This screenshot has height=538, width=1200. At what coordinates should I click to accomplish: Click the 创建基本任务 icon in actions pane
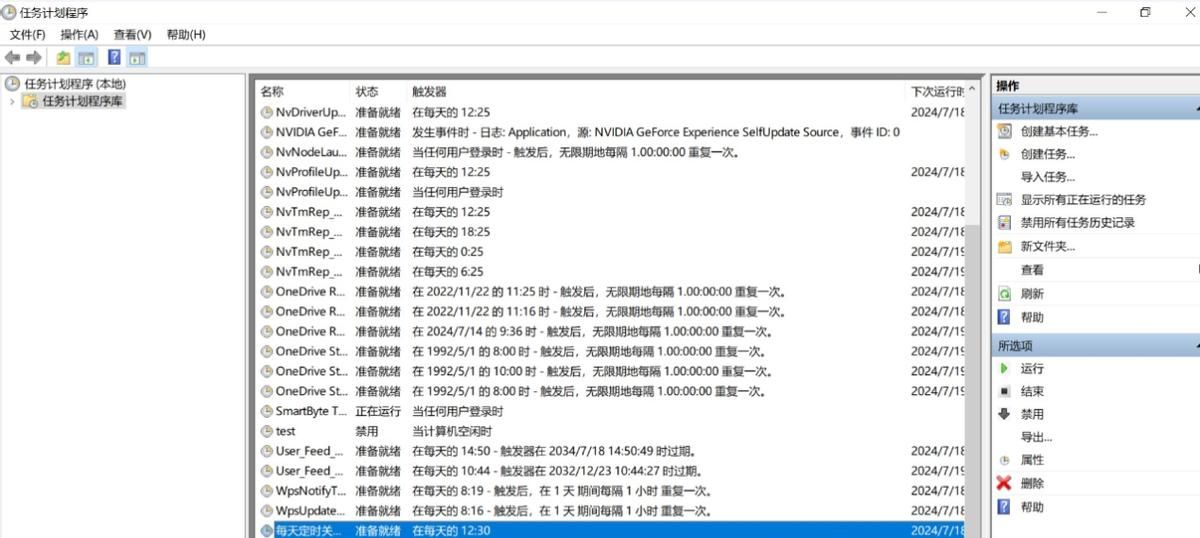click(1005, 131)
